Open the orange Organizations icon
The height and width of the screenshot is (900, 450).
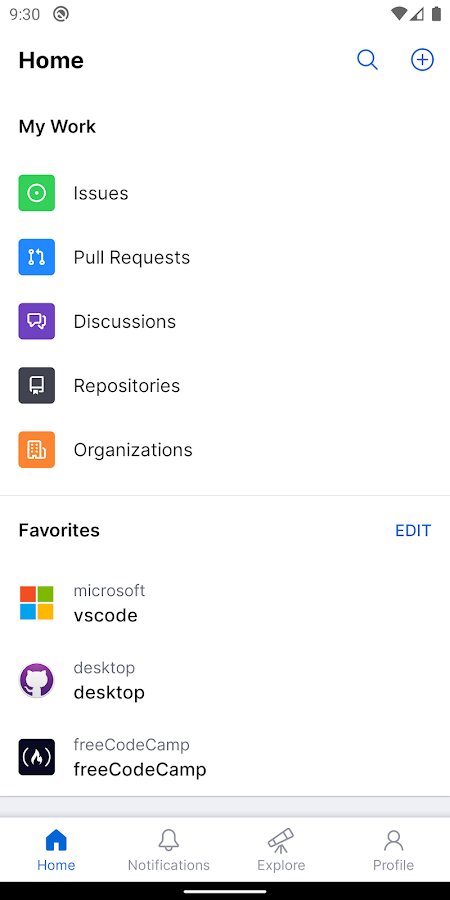pos(37,449)
